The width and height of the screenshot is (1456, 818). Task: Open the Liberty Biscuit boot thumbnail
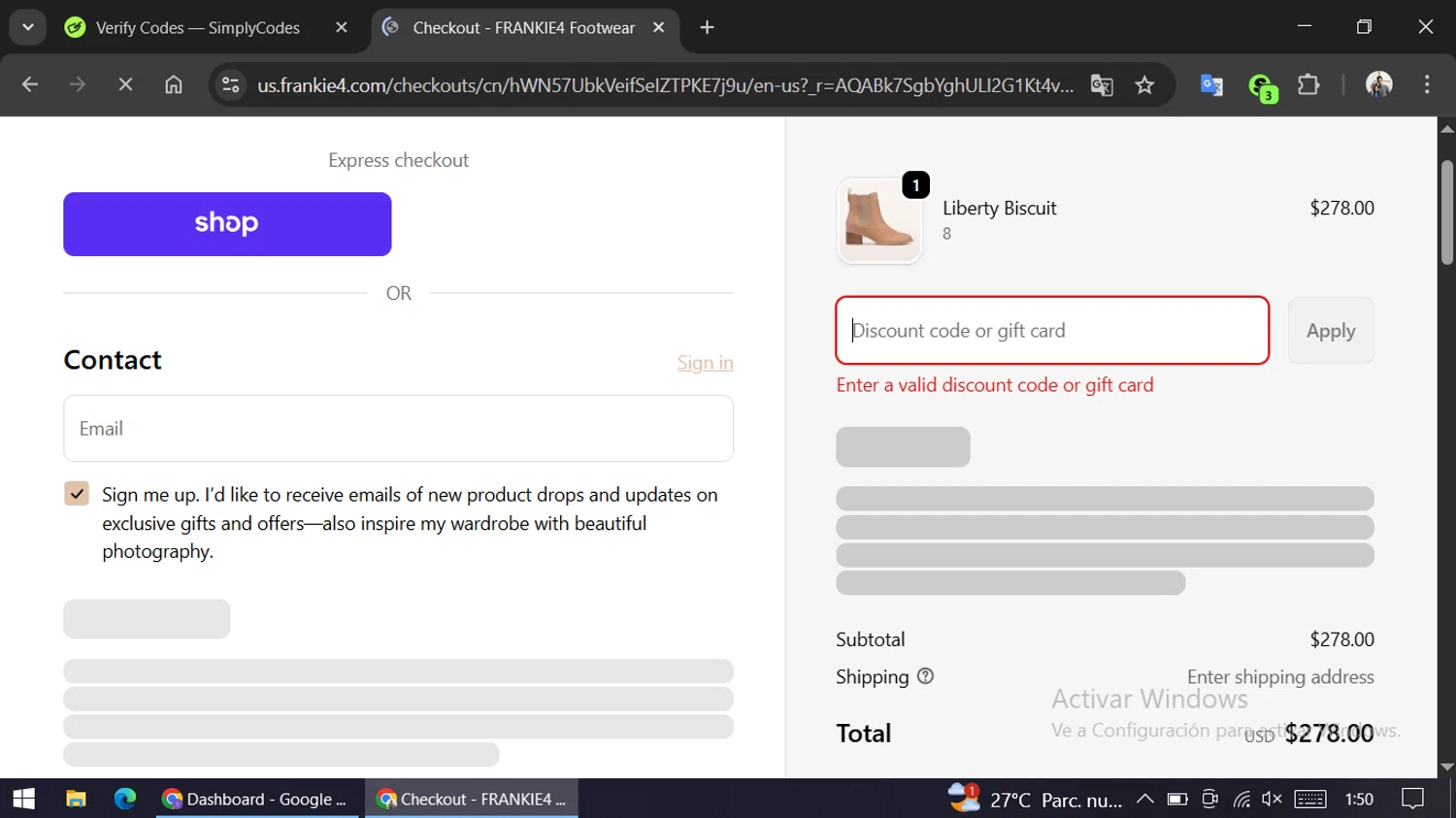tap(879, 221)
